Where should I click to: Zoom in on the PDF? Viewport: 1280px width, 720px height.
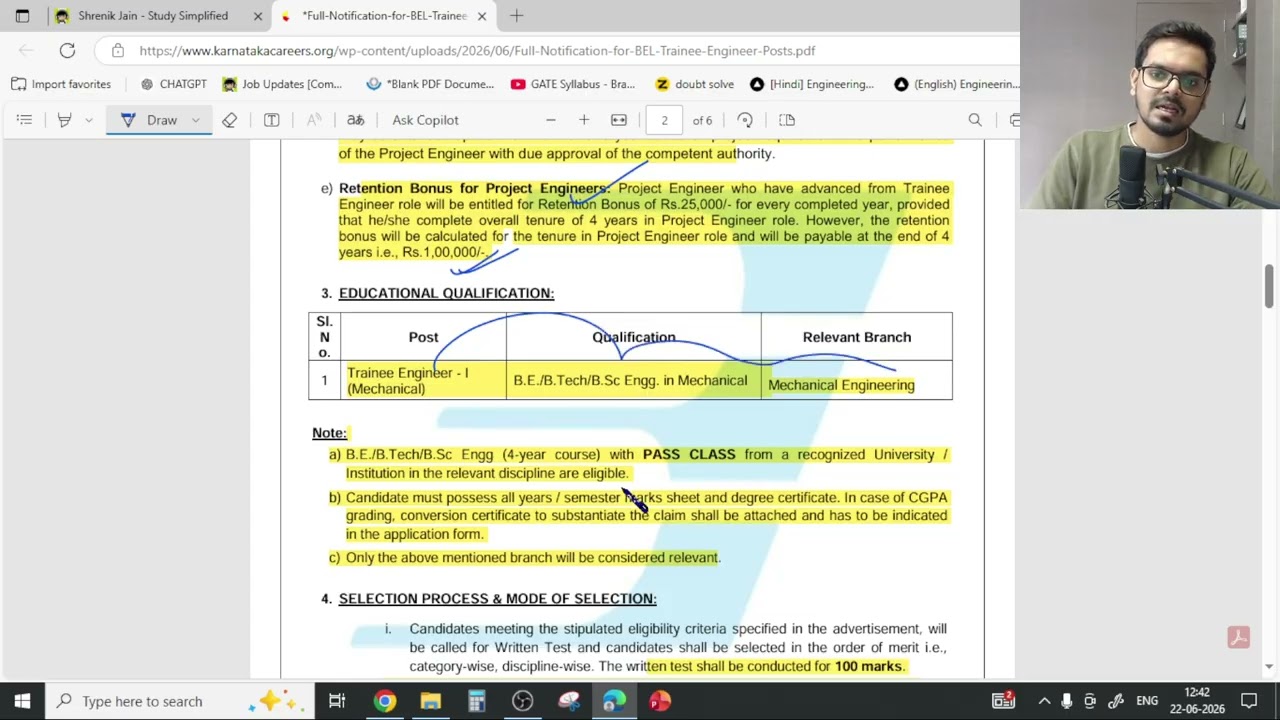(584, 120)
